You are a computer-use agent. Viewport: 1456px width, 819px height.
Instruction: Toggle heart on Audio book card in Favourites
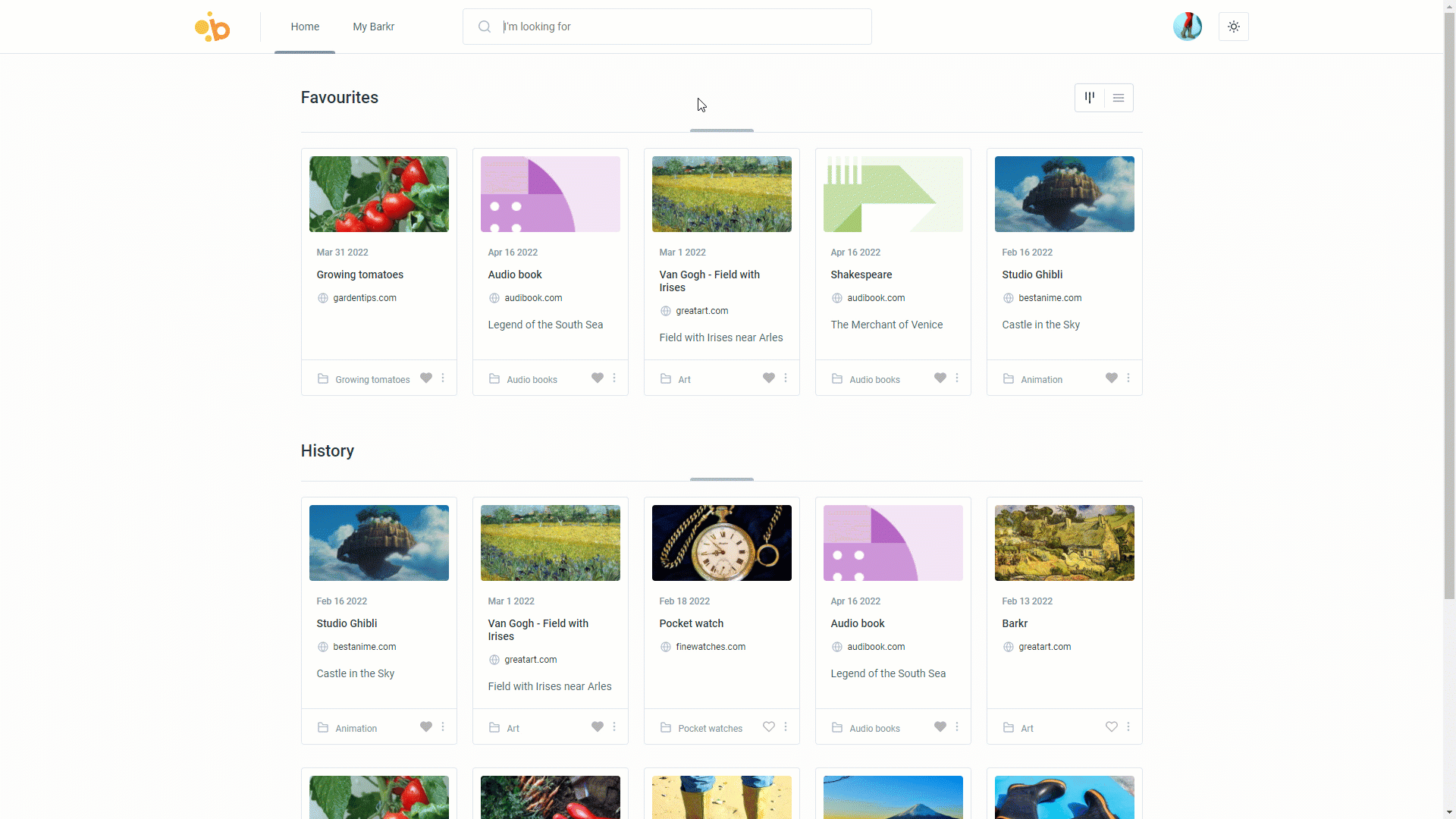(x=598, y=378)
